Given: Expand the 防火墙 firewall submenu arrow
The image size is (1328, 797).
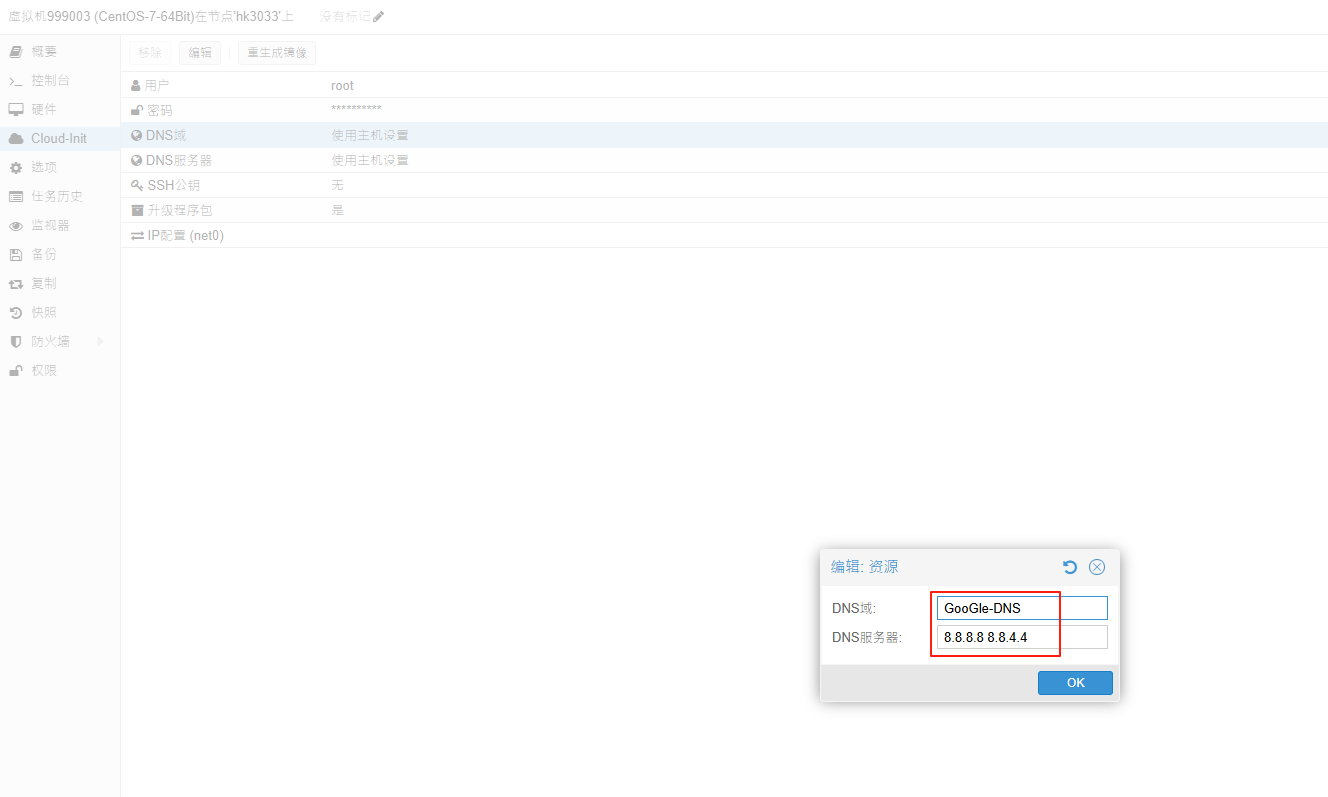Looking at the screenshot, I should tap(100, 342).
